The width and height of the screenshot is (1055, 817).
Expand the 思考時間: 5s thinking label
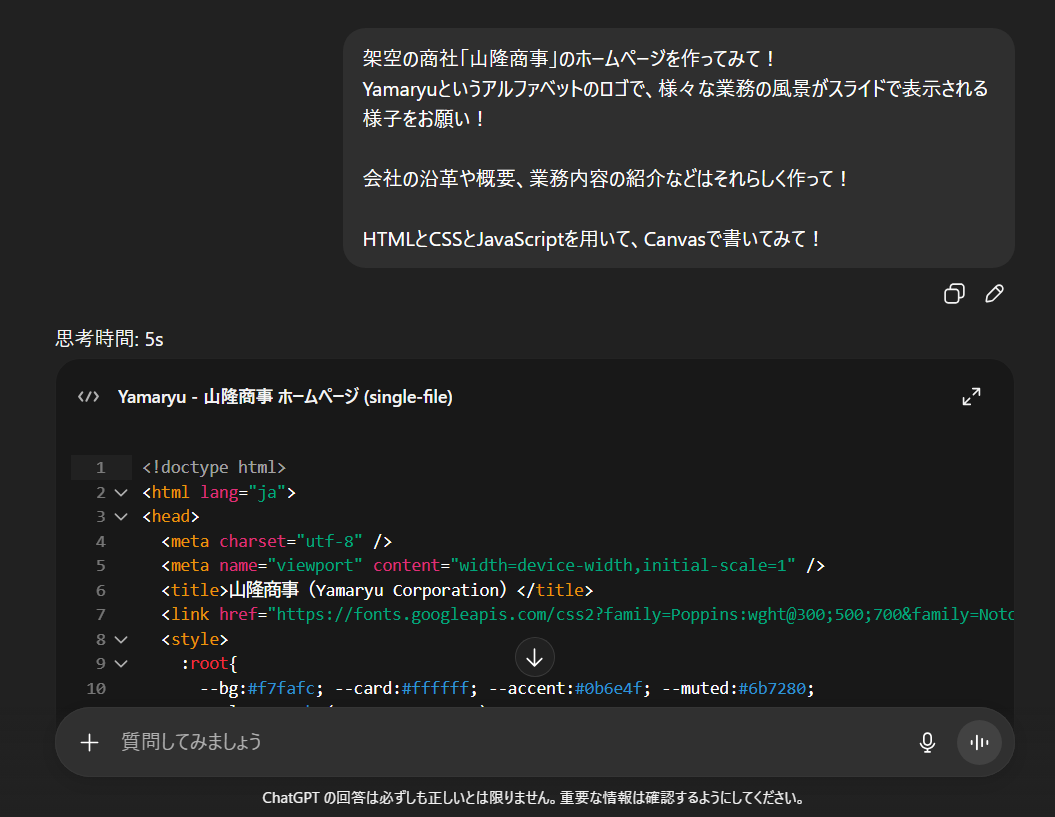(109, 339)
